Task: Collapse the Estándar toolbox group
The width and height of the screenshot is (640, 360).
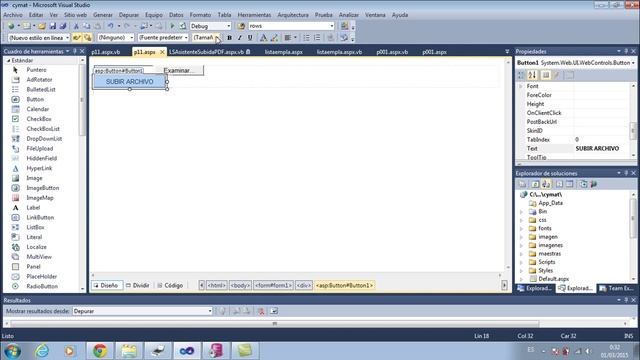Action: [x=9, y=60]
